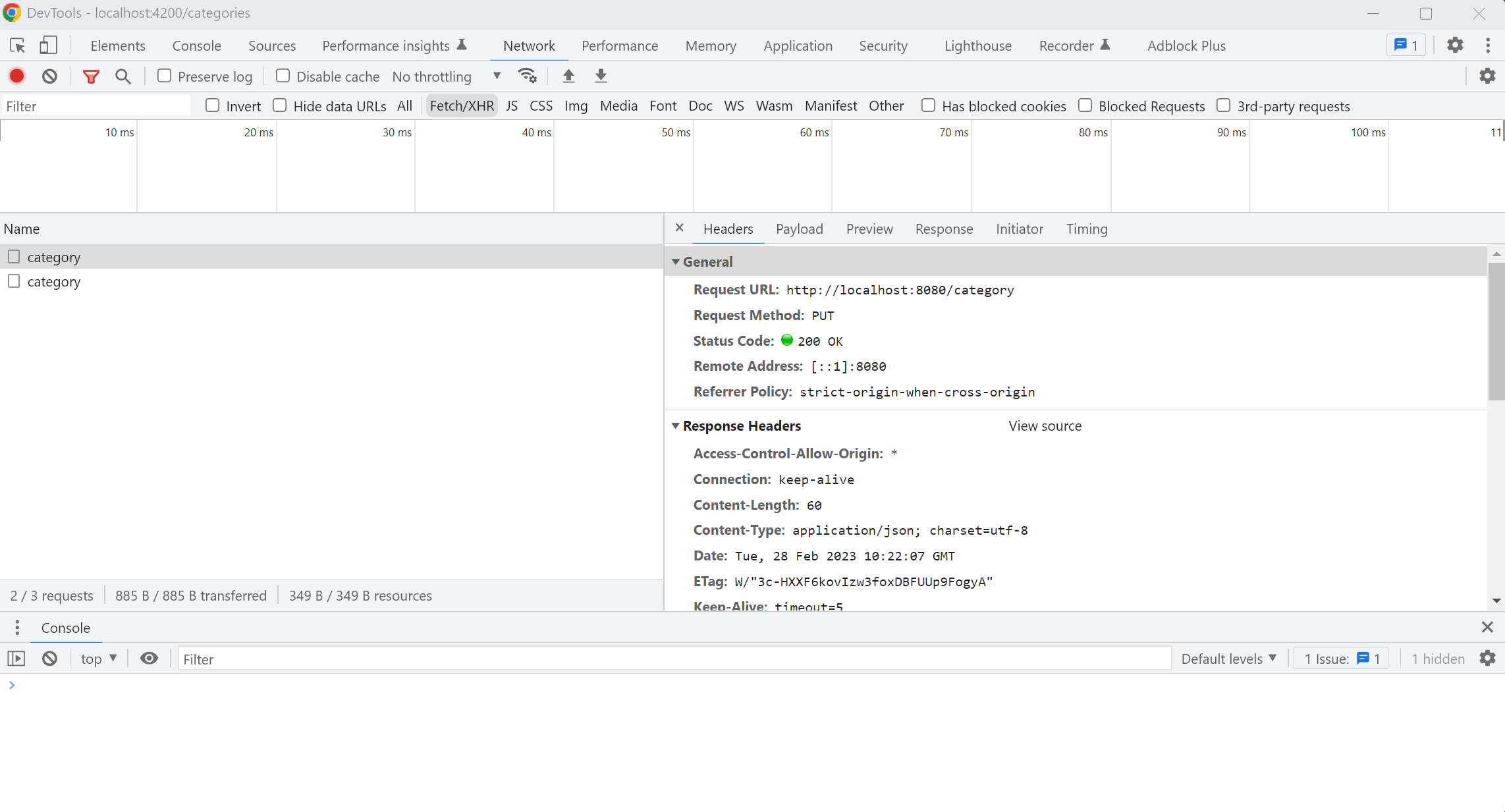The height and width of the screenshot is (812, 1505).
Task: Click the filter funnel icon
Action: (92, 77)
